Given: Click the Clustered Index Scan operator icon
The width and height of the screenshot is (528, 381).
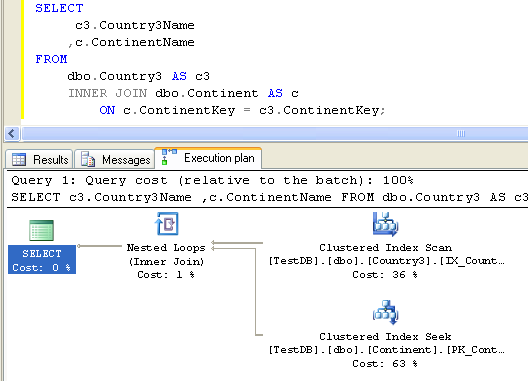Looking at the screenshot, I should [386, 224].
